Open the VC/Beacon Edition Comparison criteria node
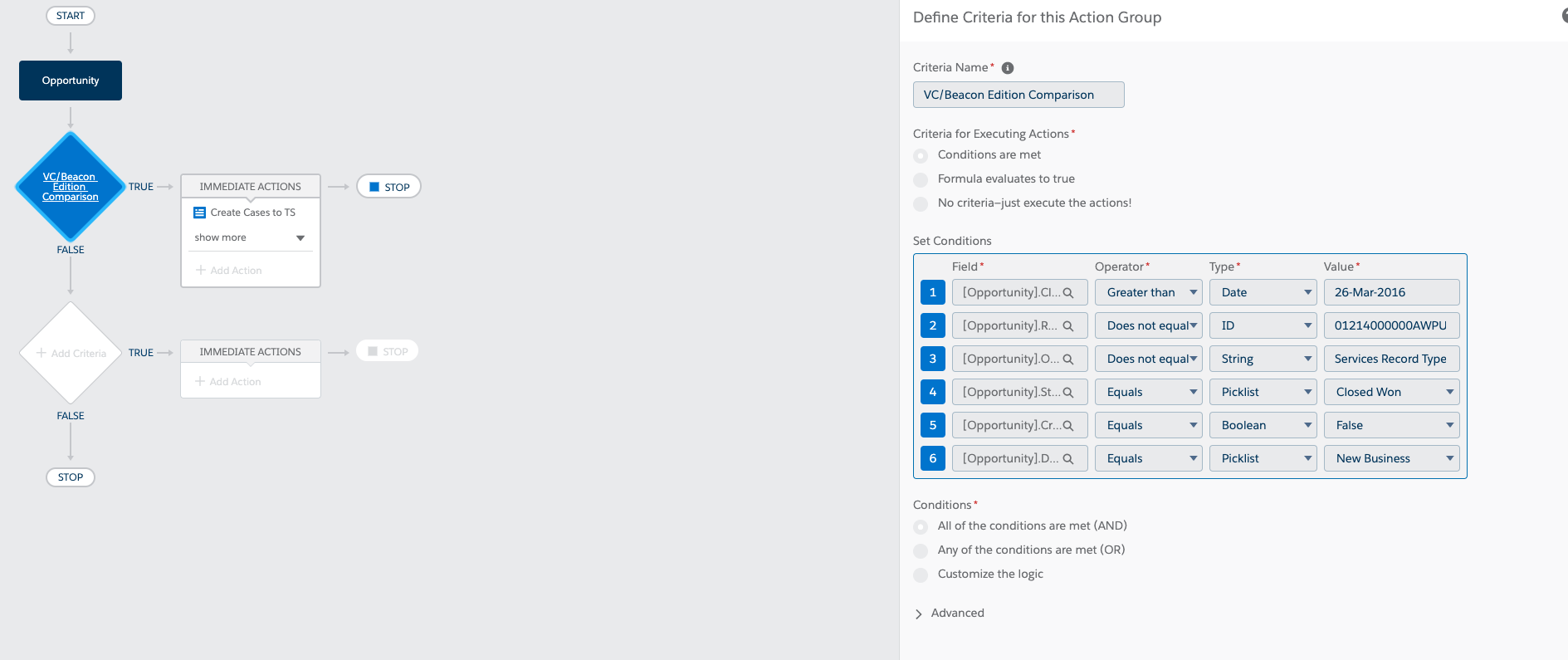 tap(71, 187)
